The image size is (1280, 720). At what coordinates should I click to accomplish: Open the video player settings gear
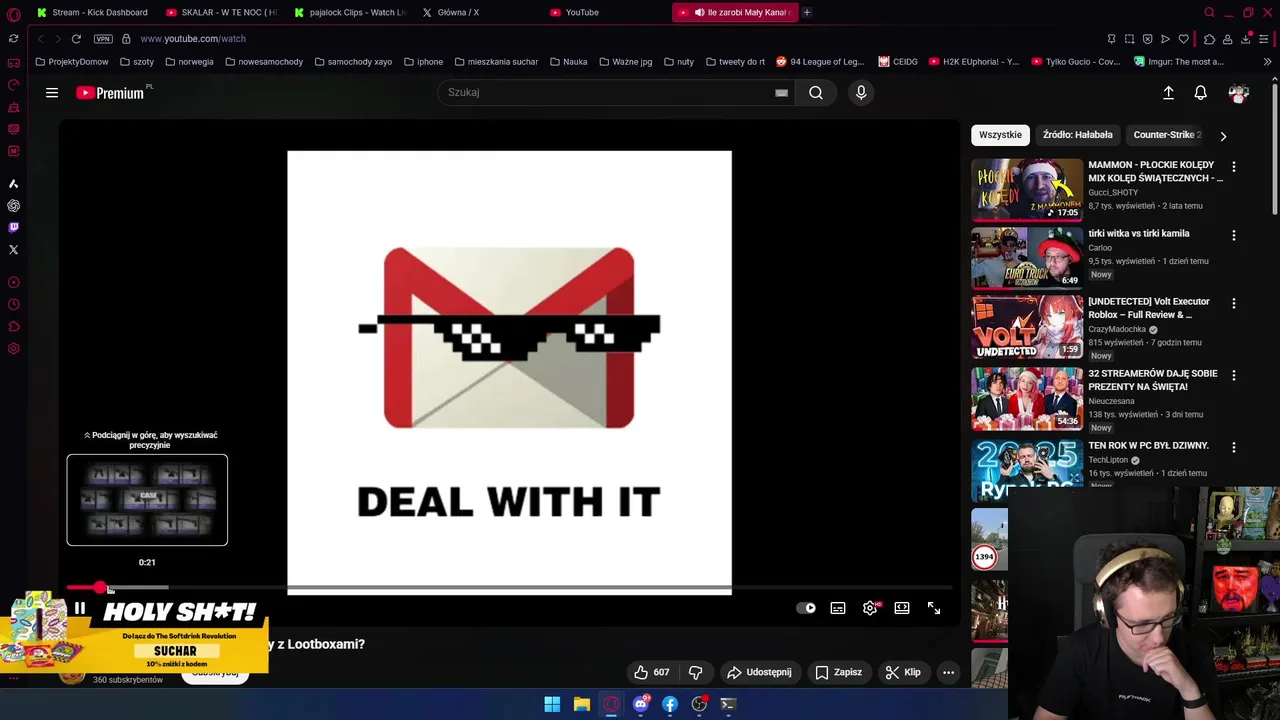tap(870, 608)
